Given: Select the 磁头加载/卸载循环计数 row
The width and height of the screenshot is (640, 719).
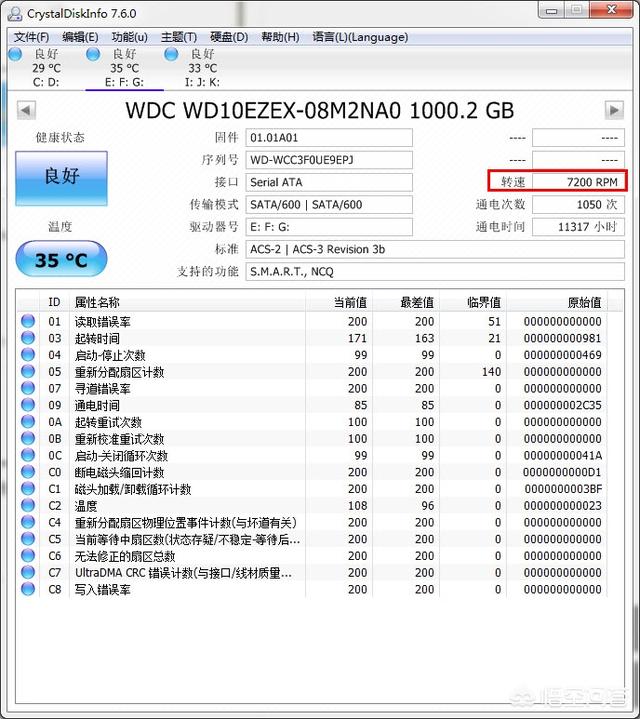Looking at the screenshot, I should coord(312,488).
